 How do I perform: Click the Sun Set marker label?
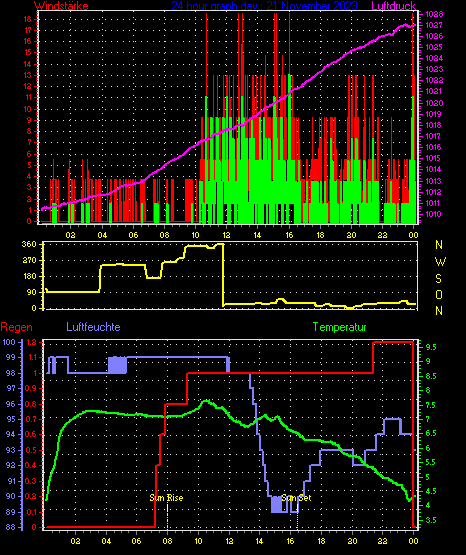tap(297, 498)
